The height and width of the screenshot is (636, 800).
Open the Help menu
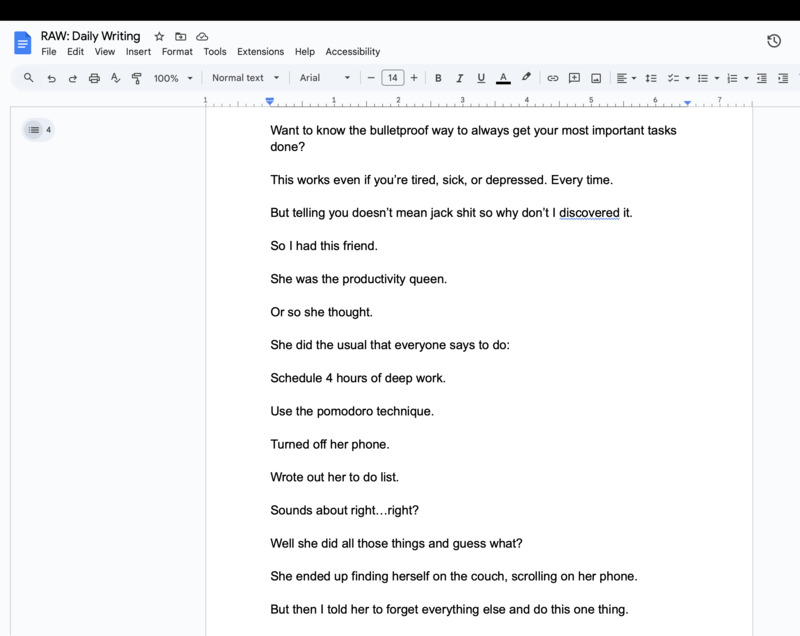(x=305, y=52)
